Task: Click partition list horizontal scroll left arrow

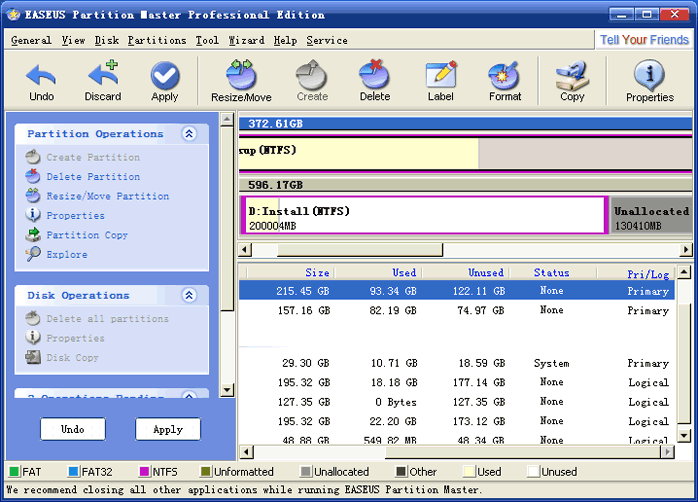Action: pyautogui.click(x=246, y=452)
